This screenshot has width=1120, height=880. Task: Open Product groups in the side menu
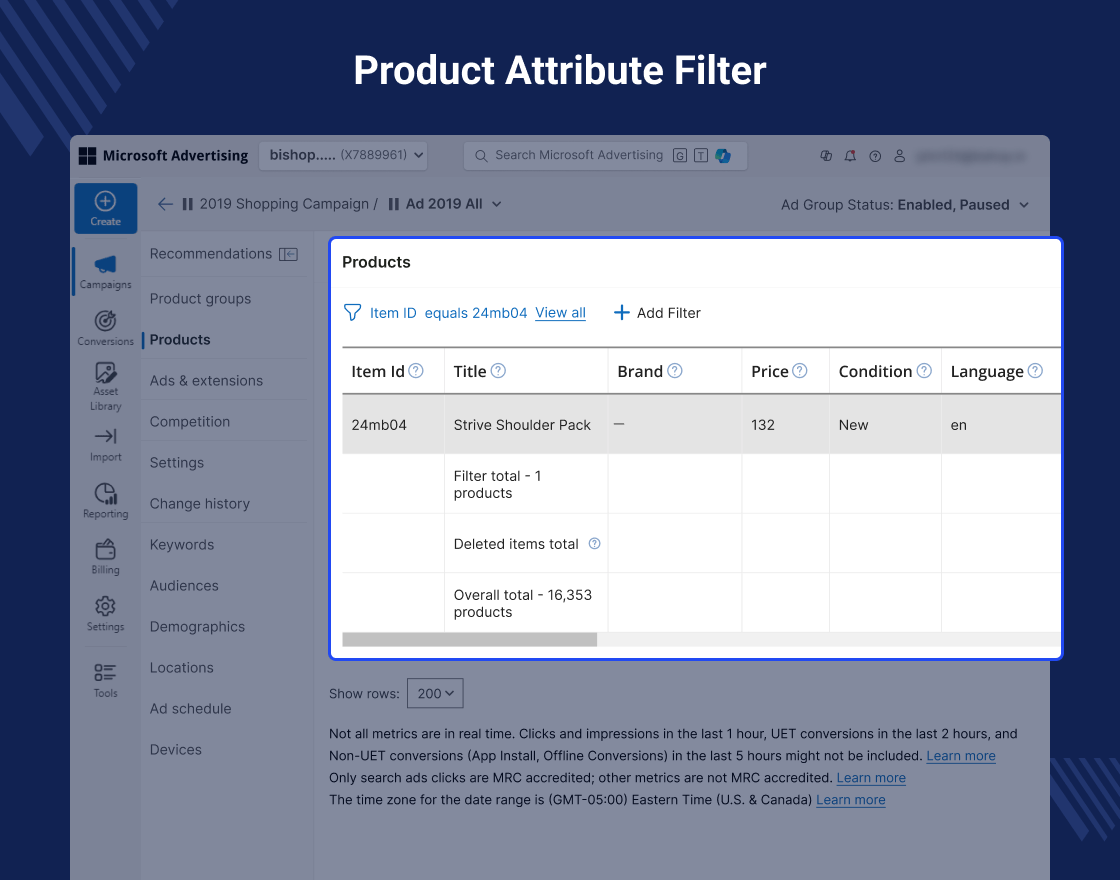tap(200, 299)
